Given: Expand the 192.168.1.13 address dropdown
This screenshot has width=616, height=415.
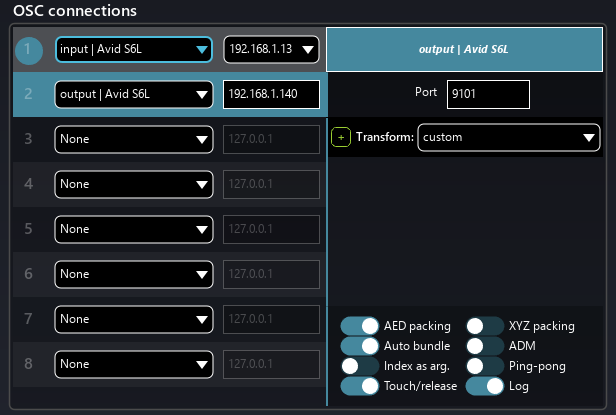Looking at the screenshot, I should pos(270,50).
